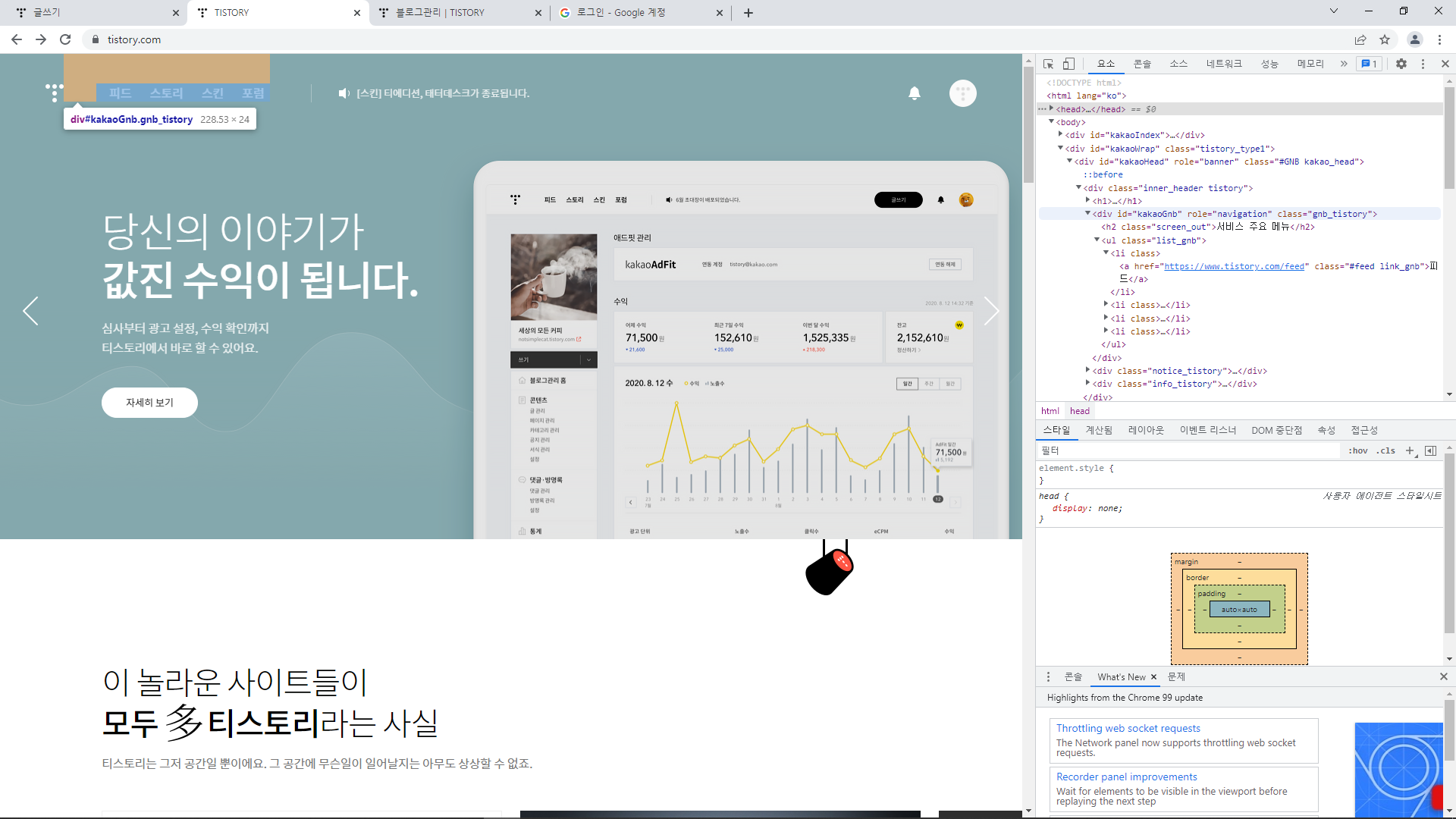The height and width of the screenshot is (819, 1456).
Task: Bookmark this page with the star icon
Action: tap(1385, 39)
